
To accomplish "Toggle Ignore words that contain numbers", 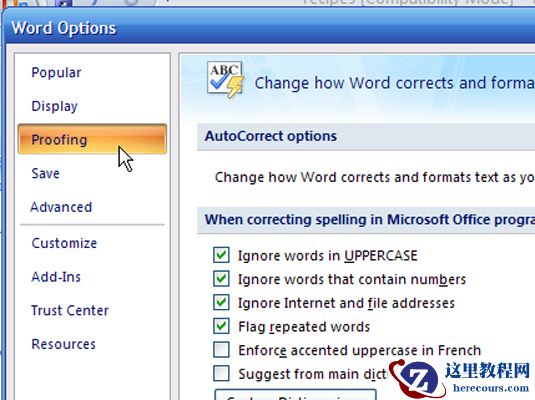I will pyautogui.click(x=221, y=279).
